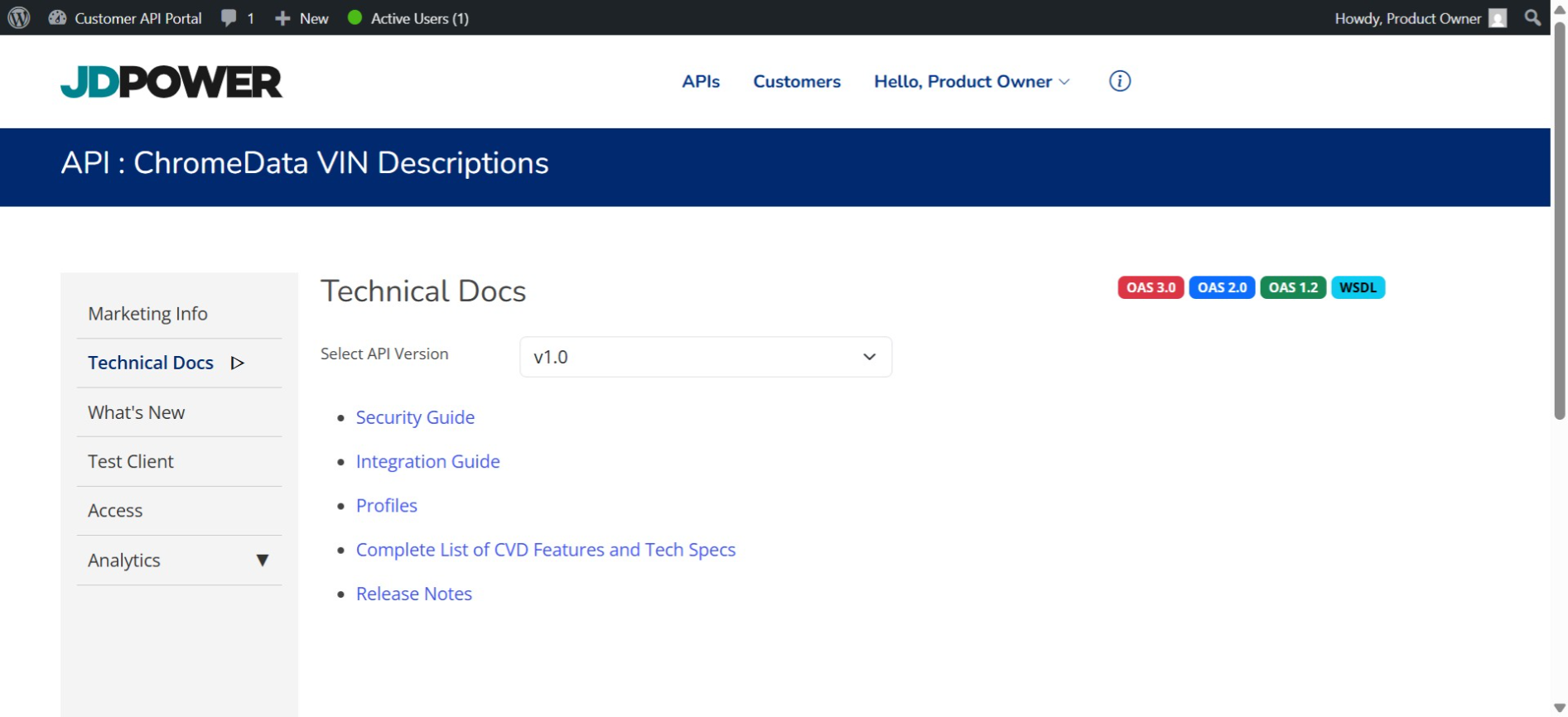Select Test Client in the sidebar
The width and height of the screenshot is (1568, 717).
click(131, 461)
